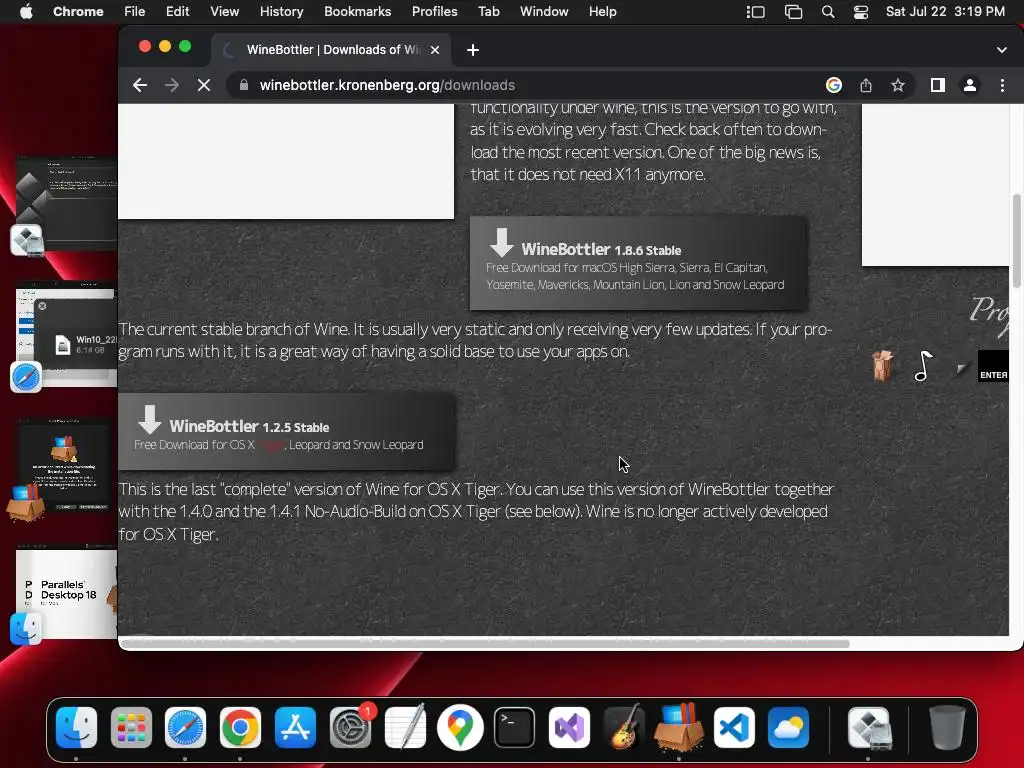Open the History menu
The height and width of the screenshot is (768, 1024).
281,12
